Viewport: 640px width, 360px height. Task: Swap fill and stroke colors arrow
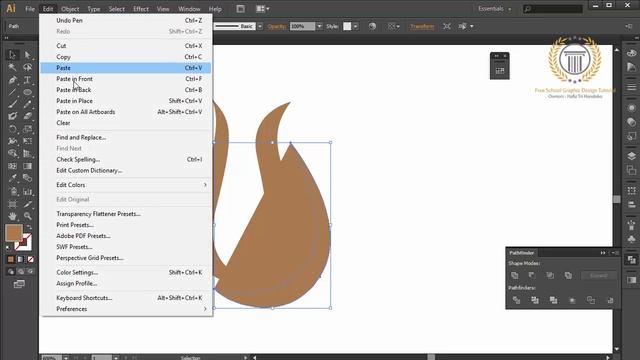[x=29, y=227]
